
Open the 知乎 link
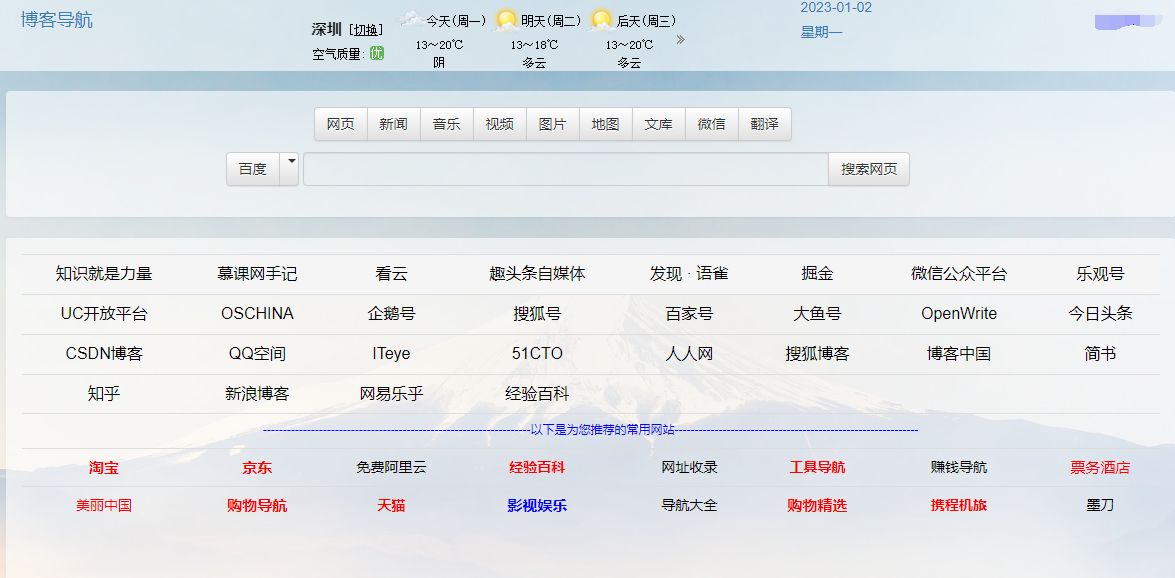(x=104, y=393)
